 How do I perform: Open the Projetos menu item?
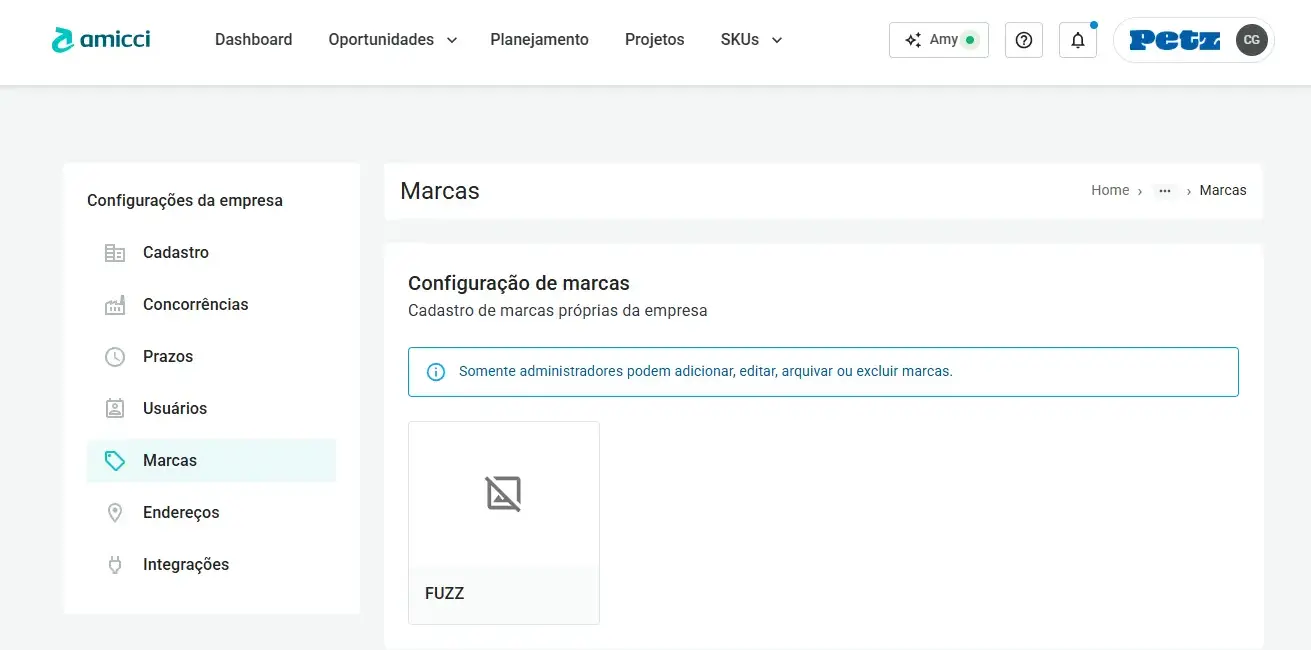pyautogui.click(x=654, y=40)
